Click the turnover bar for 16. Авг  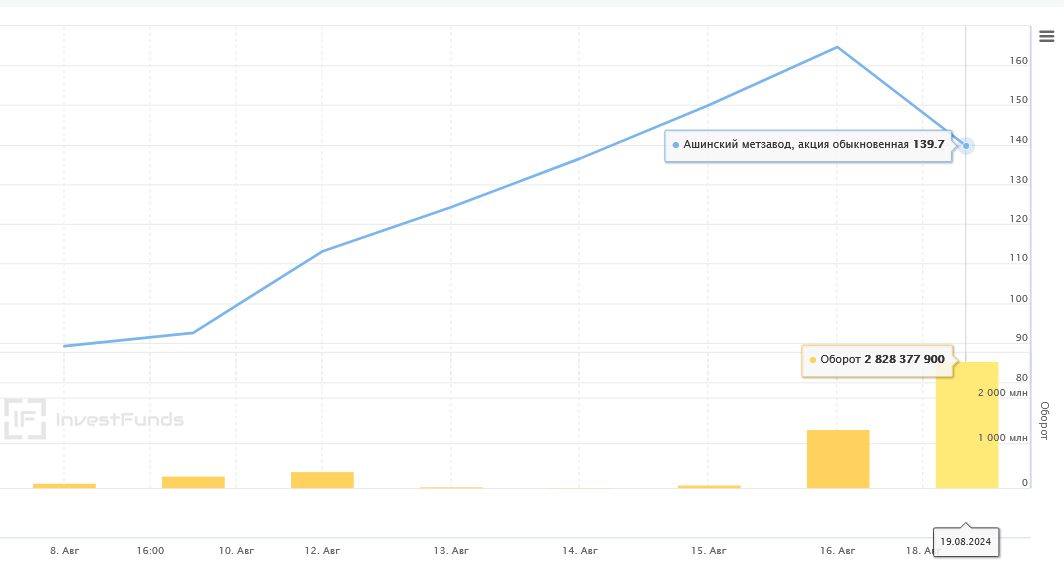[838, 459]
